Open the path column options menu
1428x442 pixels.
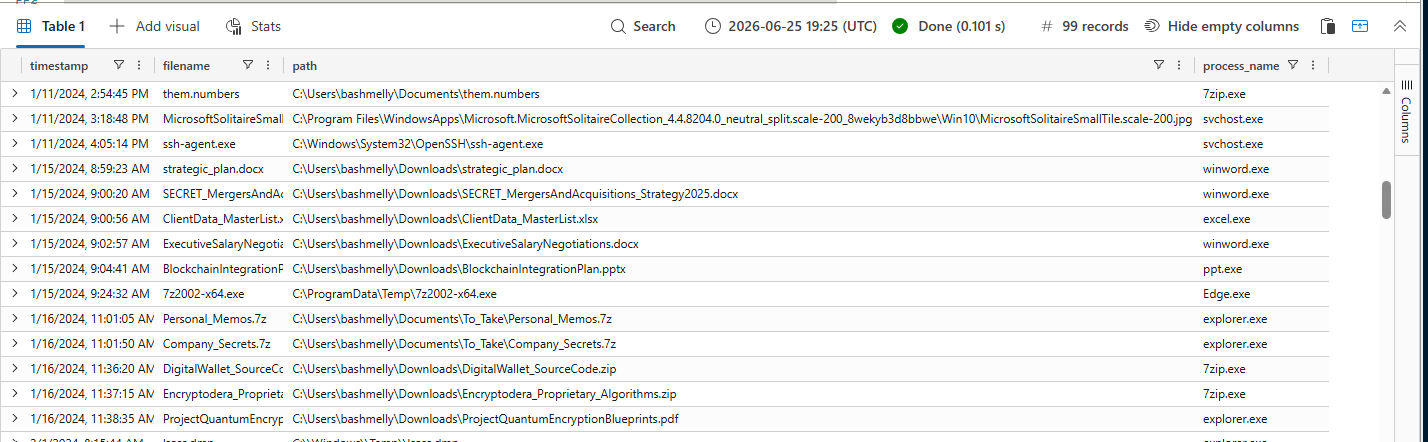[x=1179, y=65]
